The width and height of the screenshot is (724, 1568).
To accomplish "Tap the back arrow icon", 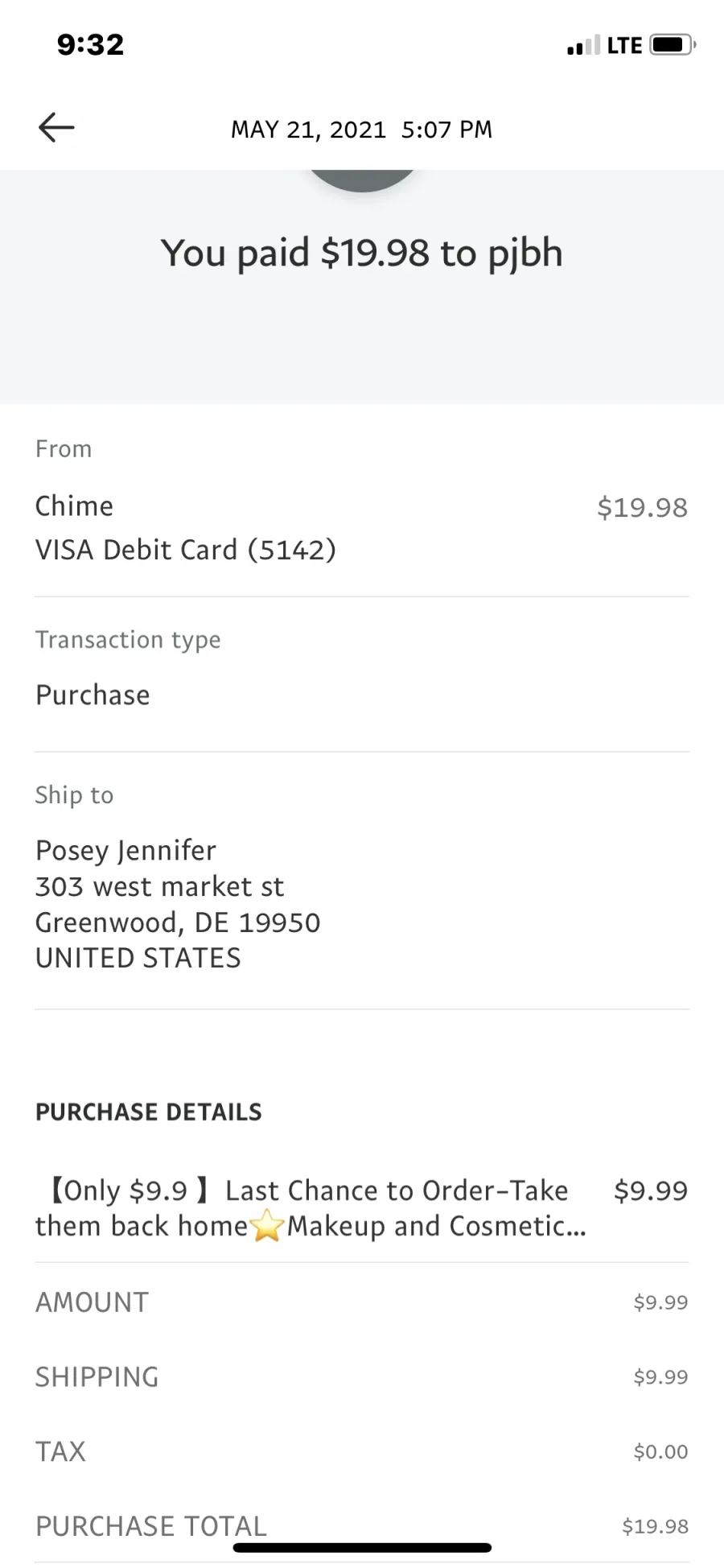I will (x=56, y=127).
